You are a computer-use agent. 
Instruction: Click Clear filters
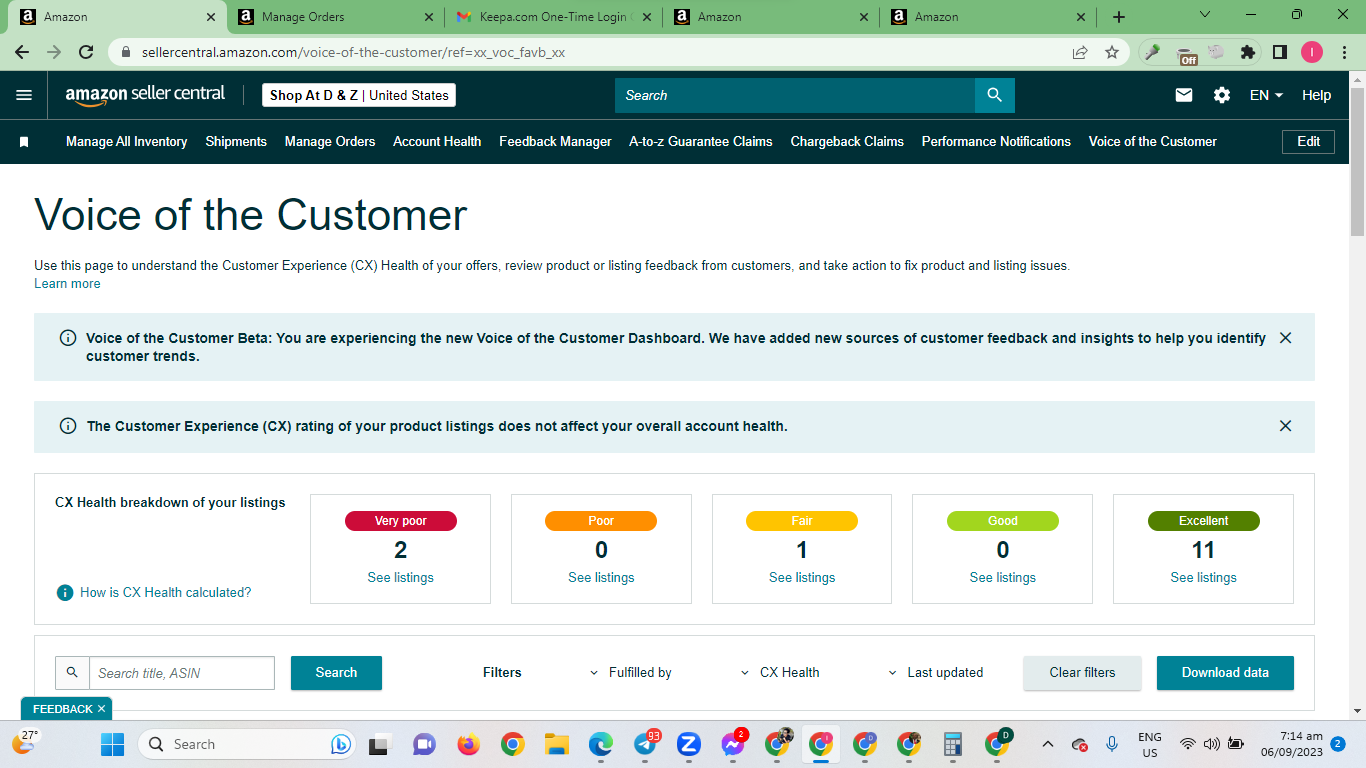coord(1082,673)
